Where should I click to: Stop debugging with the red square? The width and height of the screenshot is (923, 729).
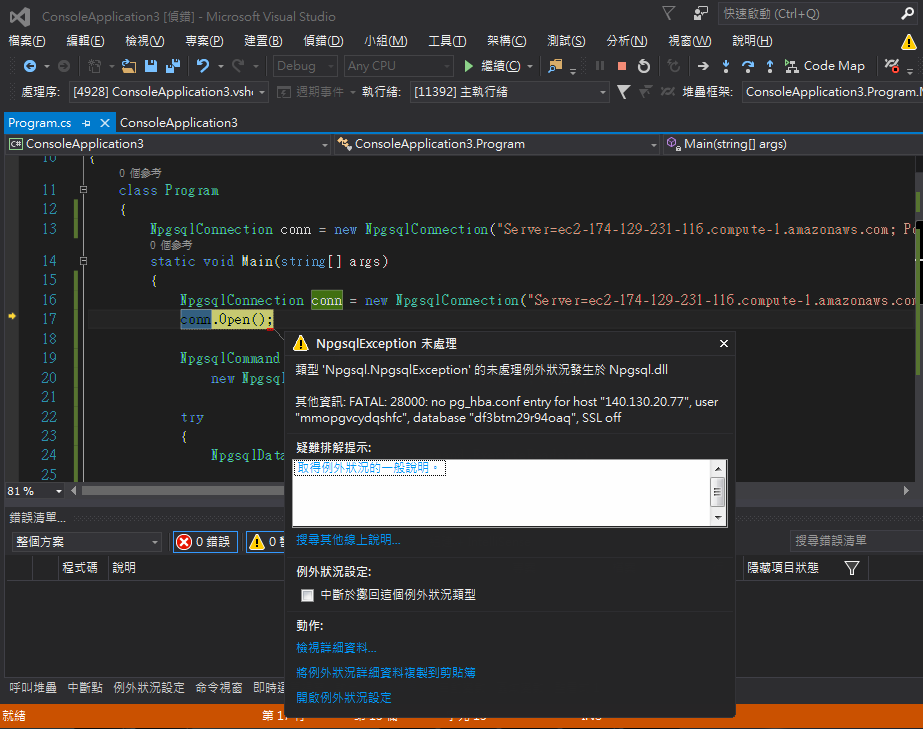click(622, 66)
